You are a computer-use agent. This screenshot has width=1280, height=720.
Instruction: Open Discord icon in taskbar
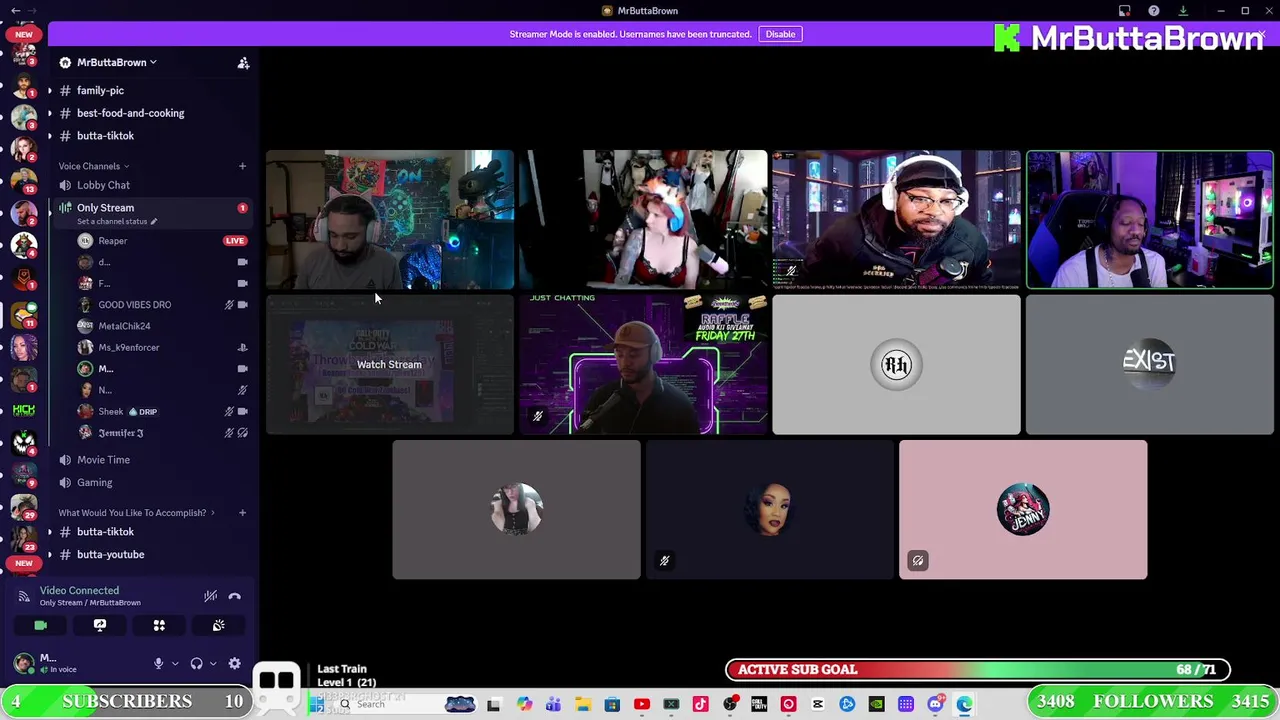point(935,705)
